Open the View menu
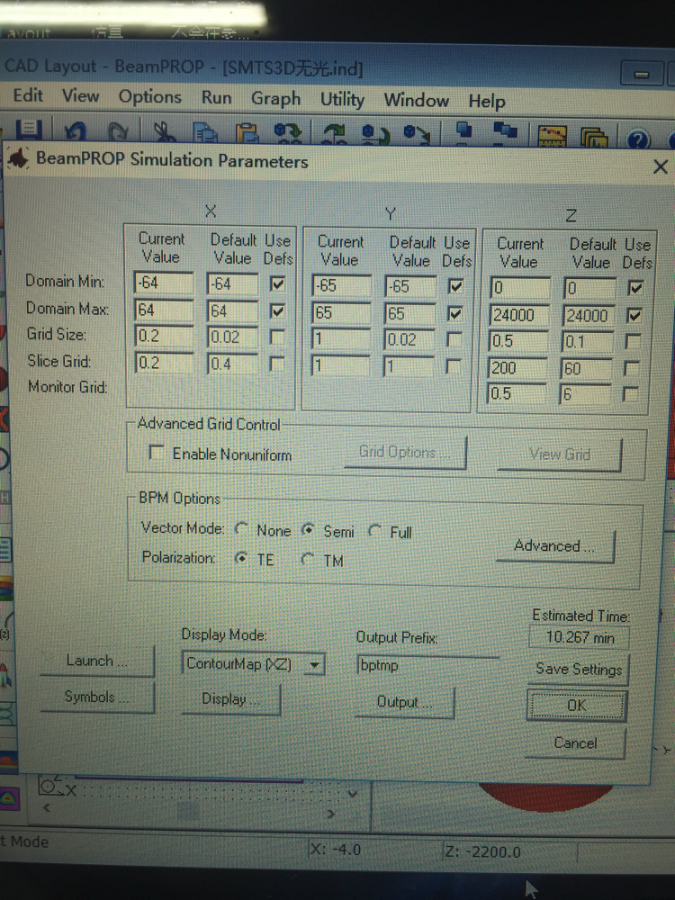The width and height of the screenshot is (675, 900). 80,95
